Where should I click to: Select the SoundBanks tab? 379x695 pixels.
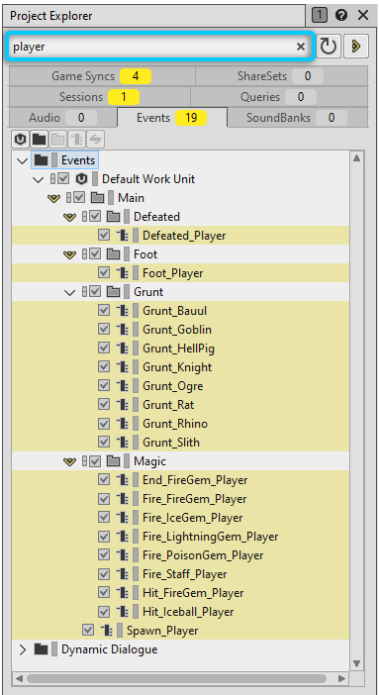coord(297,118)
